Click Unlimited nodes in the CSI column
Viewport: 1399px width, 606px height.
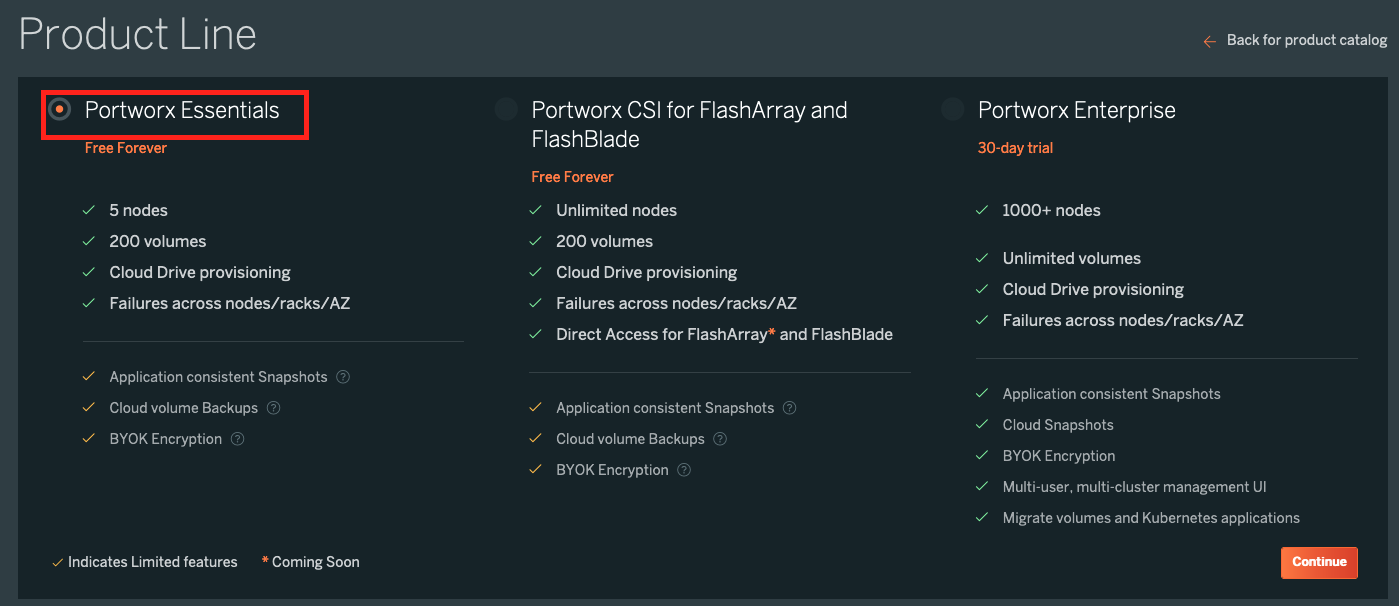[616, 210]
